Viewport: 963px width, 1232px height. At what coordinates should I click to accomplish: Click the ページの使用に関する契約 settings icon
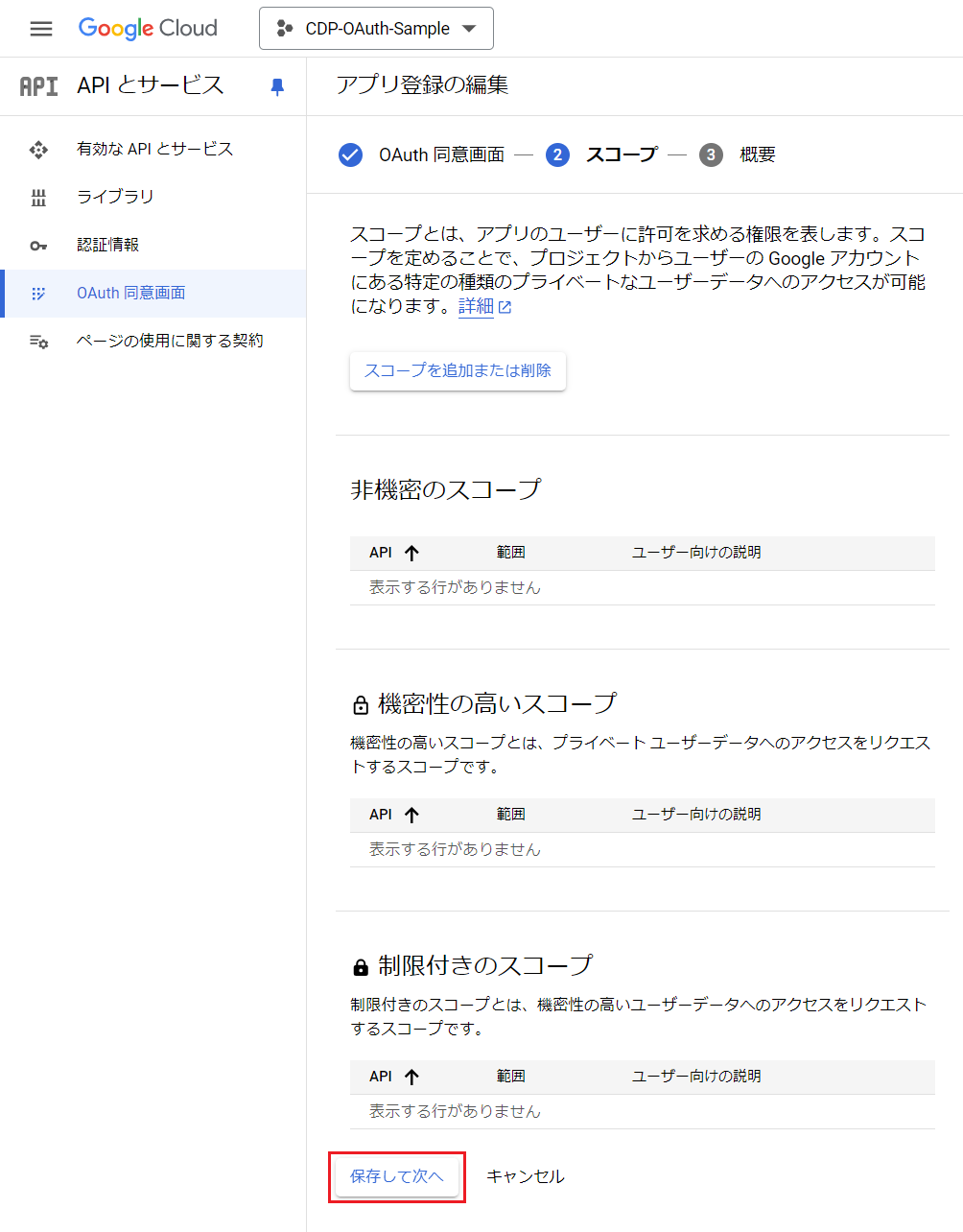coord(38,342)
